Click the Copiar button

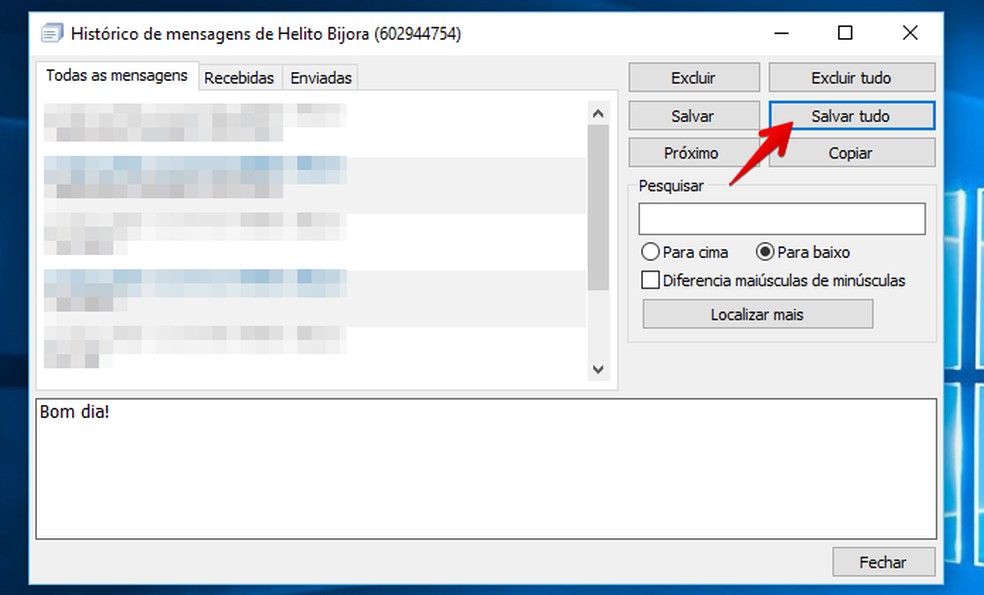pyautogui.click(x=852, y=153)
